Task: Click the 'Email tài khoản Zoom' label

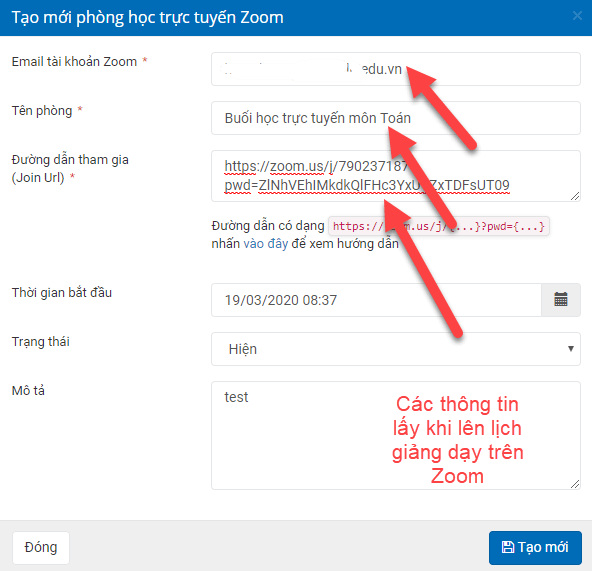Action: click(74, 62)
